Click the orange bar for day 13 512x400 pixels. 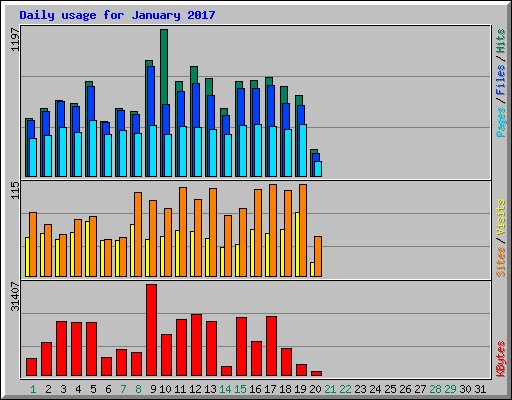(213, 233)
